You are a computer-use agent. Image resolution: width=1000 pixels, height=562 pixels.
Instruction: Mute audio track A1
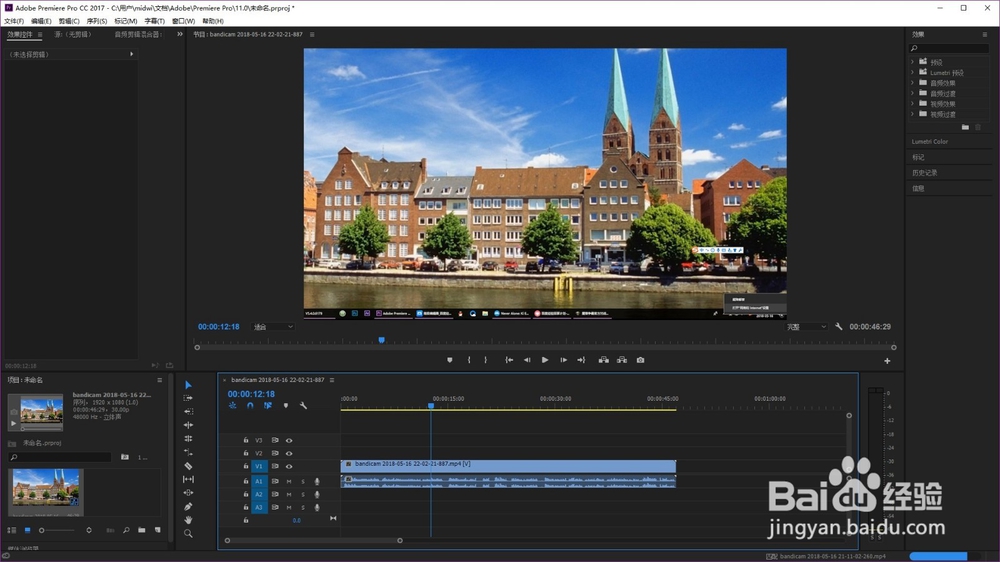pyautogui.click(x=289, y=481)
